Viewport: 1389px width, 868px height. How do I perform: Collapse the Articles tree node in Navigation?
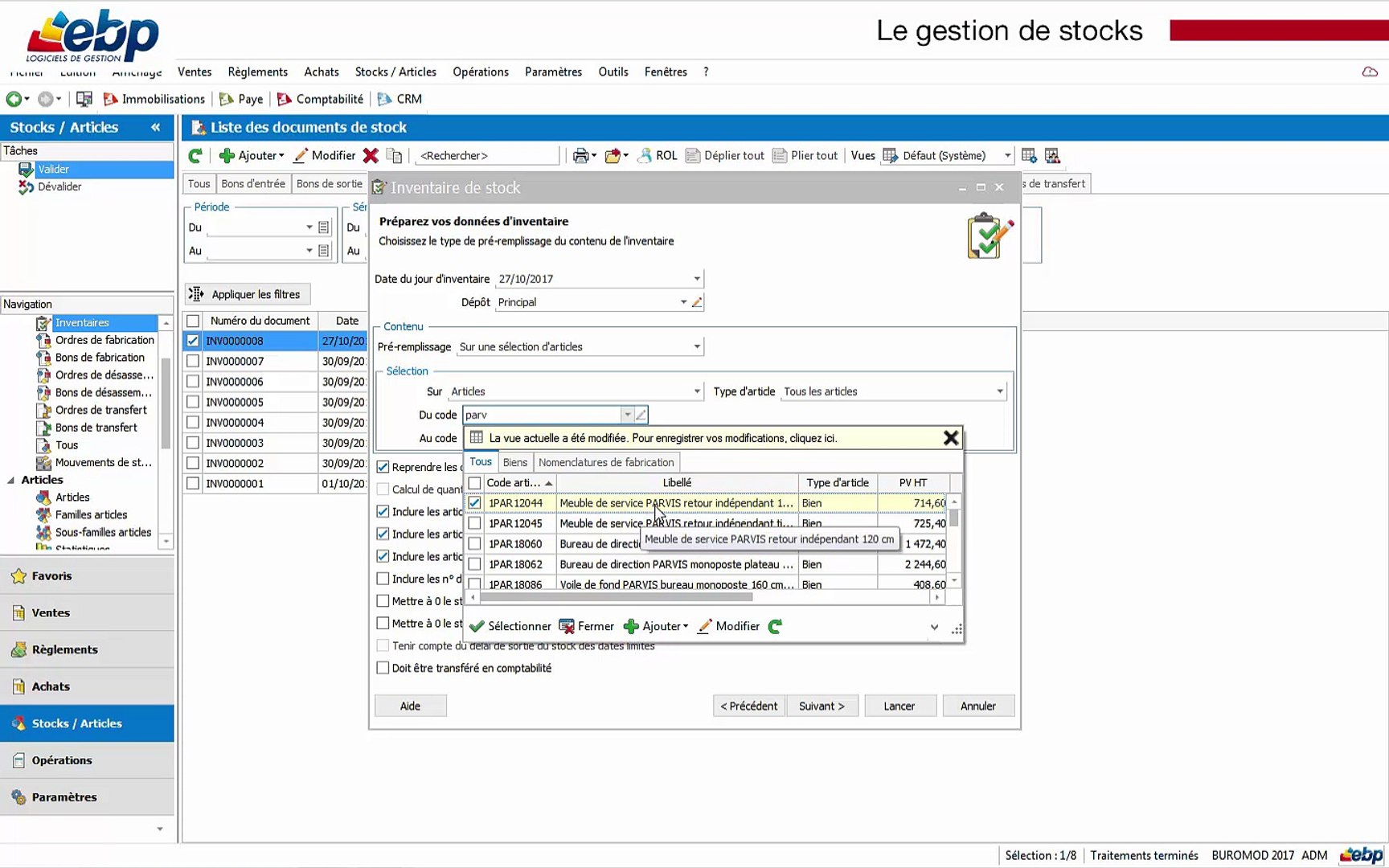pyautogui.click(x=10, y=480)
